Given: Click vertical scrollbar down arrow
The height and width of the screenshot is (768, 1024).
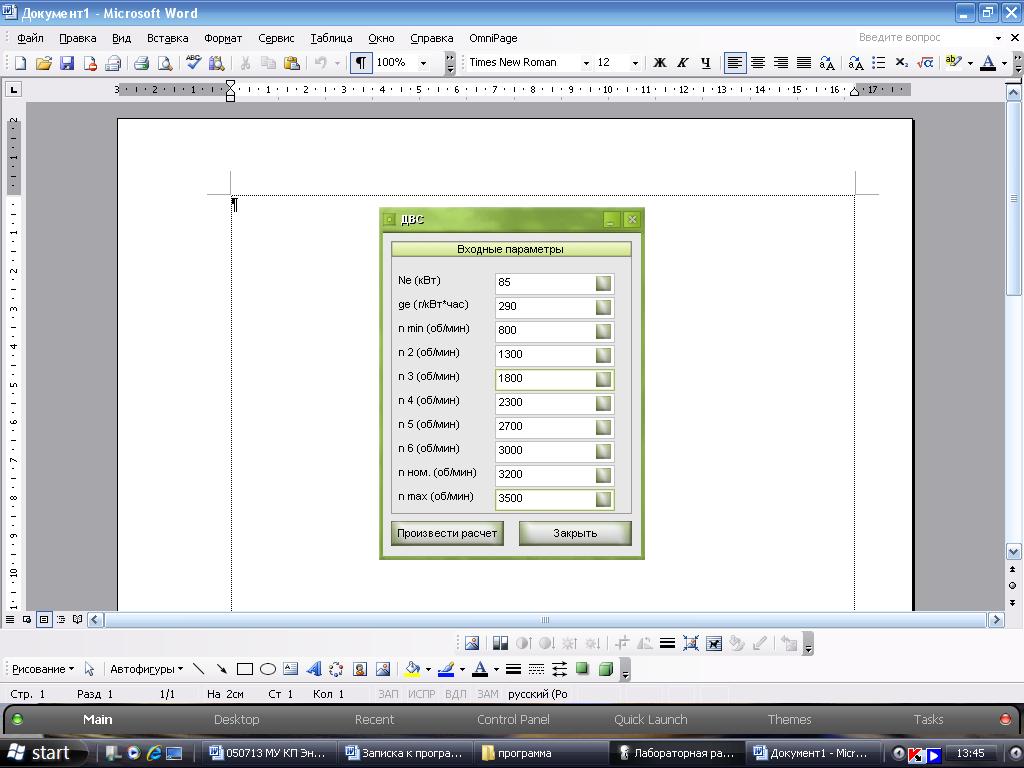Looking at the screenshot, I should 1013,552.
